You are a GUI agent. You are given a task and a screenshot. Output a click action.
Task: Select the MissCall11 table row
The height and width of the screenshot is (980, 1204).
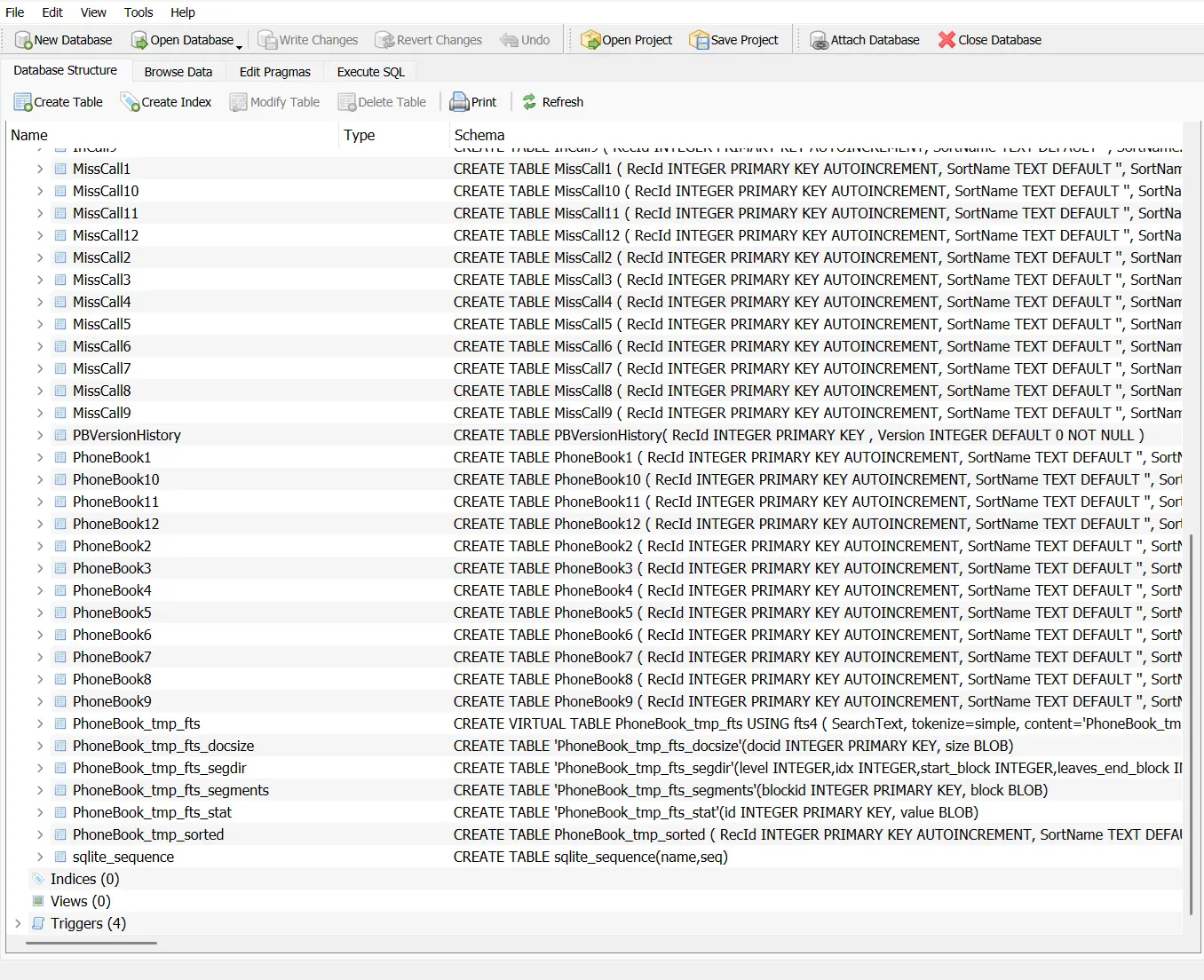(x=595, y=213)
